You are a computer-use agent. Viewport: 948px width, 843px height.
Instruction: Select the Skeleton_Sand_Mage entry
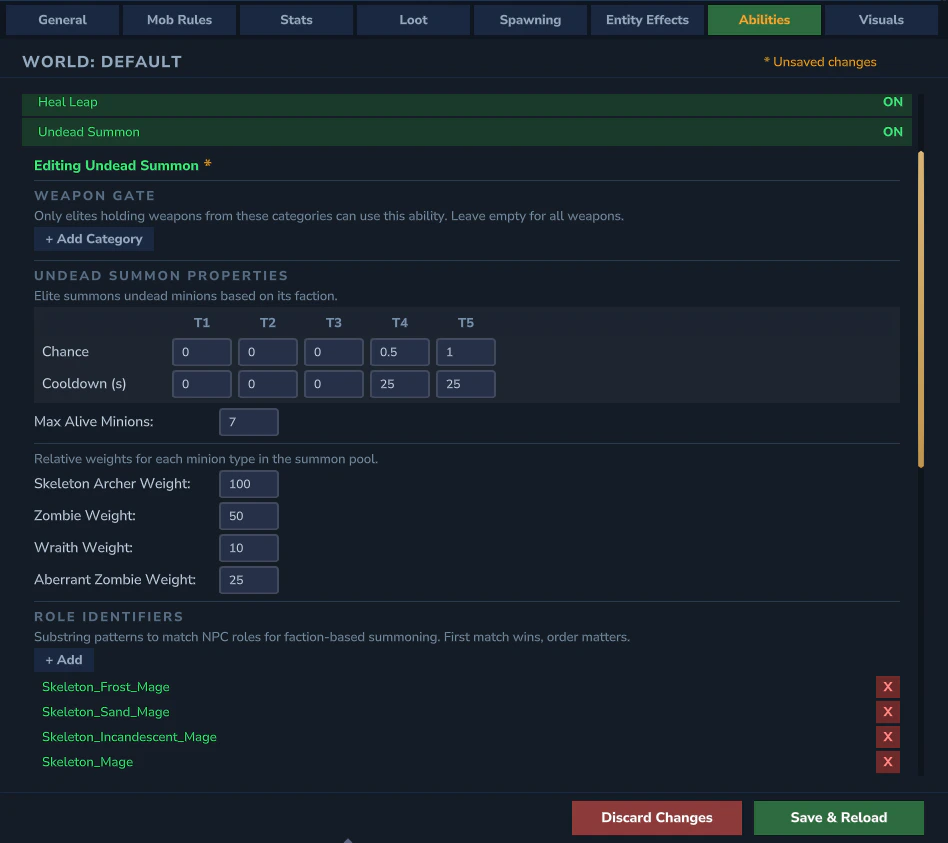tap(106, 712)
